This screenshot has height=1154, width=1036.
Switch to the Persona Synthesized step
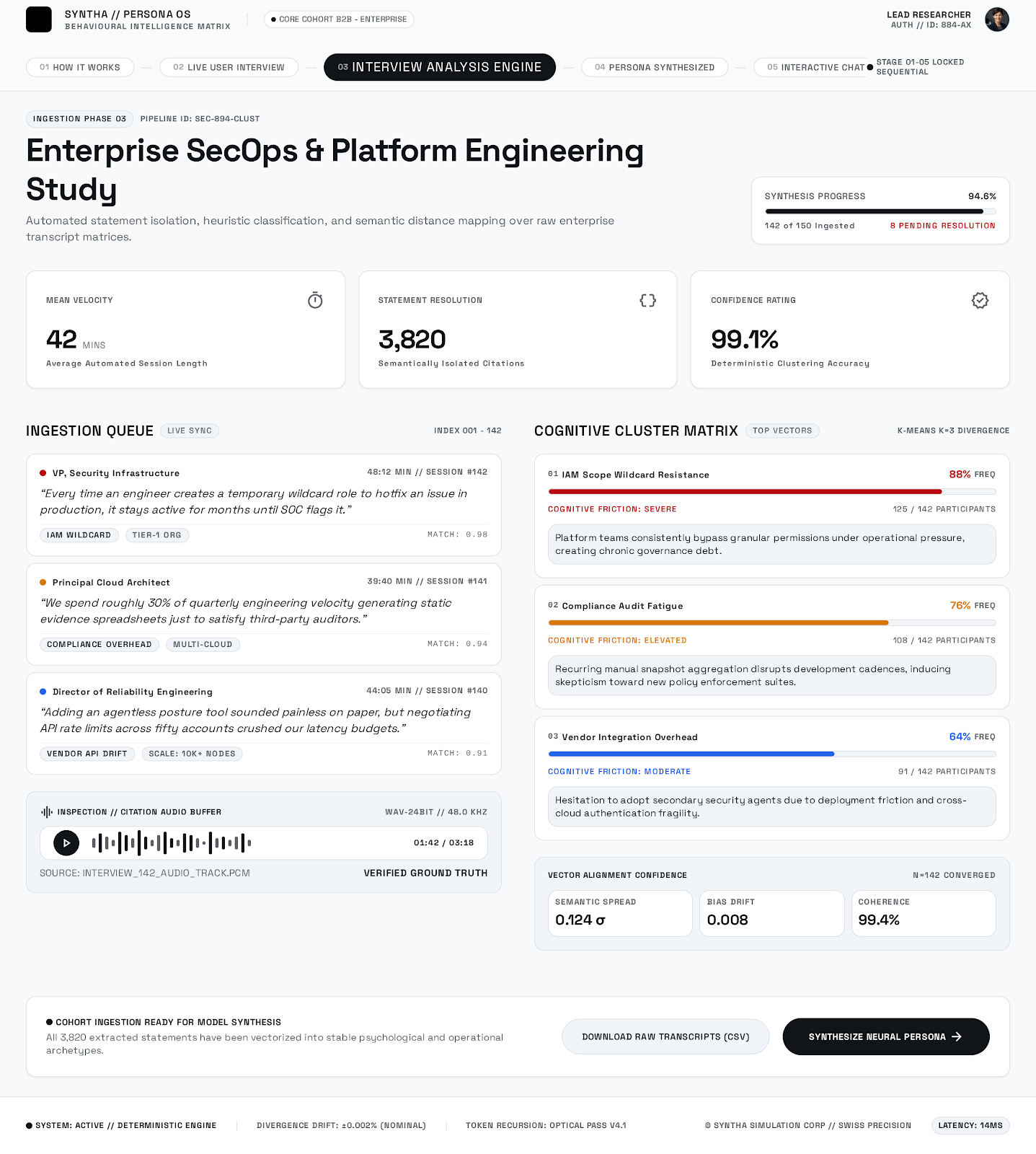point(655,67)
